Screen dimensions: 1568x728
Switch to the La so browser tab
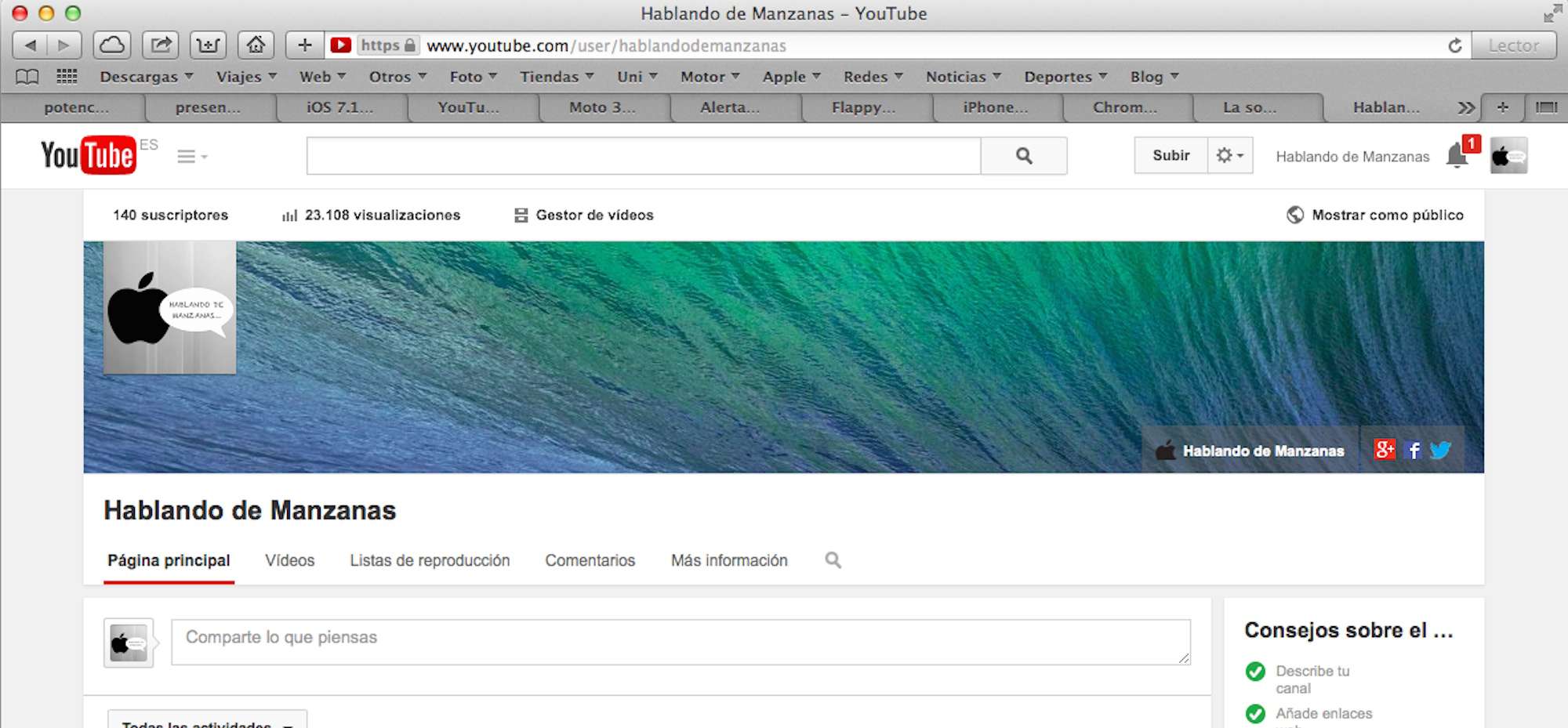coord(1257,107)
